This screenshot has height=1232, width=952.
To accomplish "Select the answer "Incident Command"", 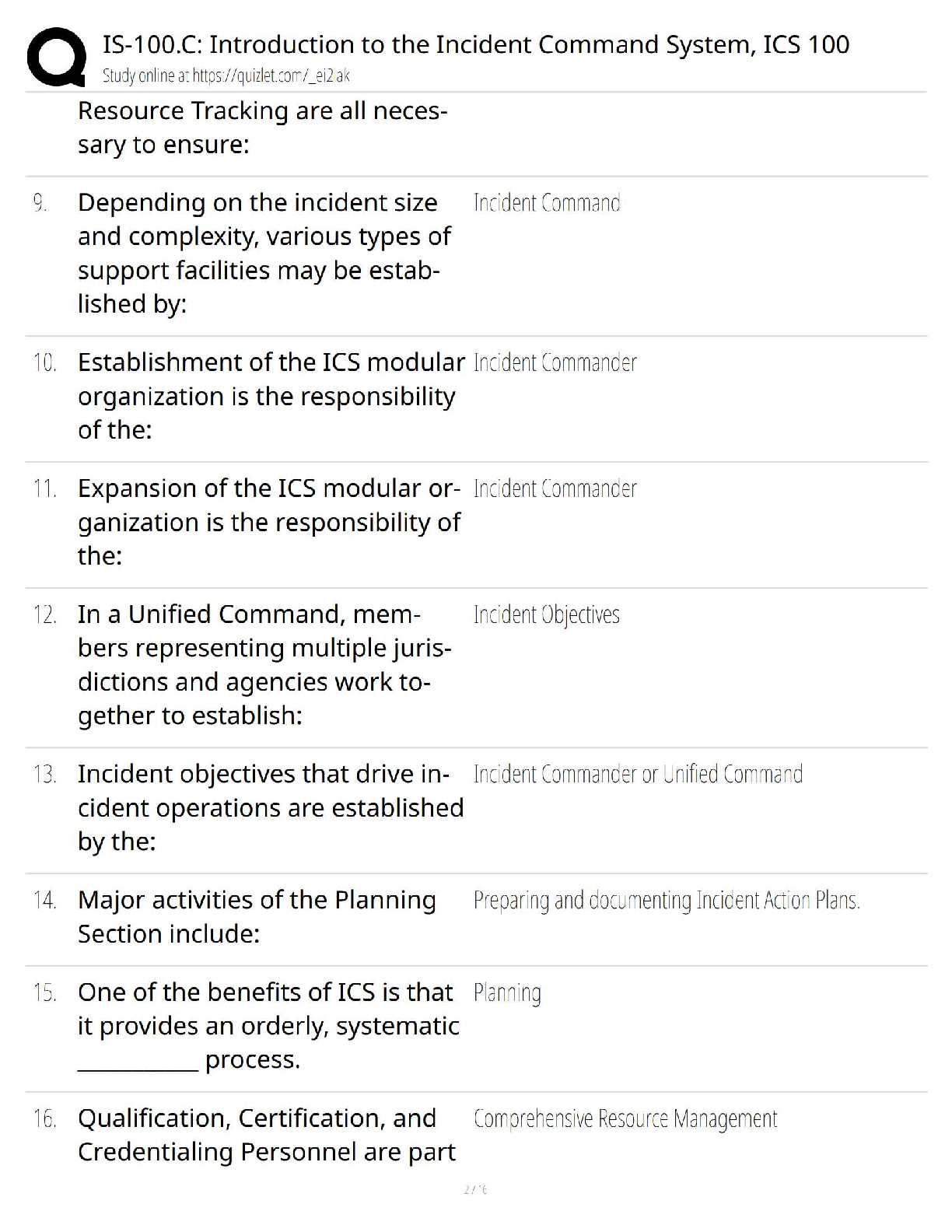I will [547, 204].
